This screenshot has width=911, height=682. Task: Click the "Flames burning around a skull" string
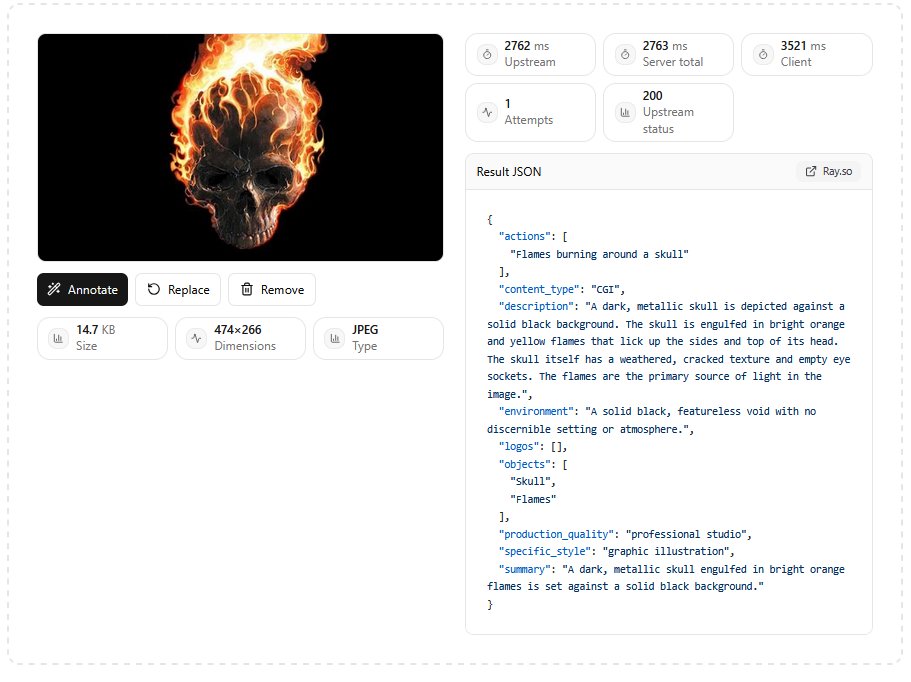(599, 254)
